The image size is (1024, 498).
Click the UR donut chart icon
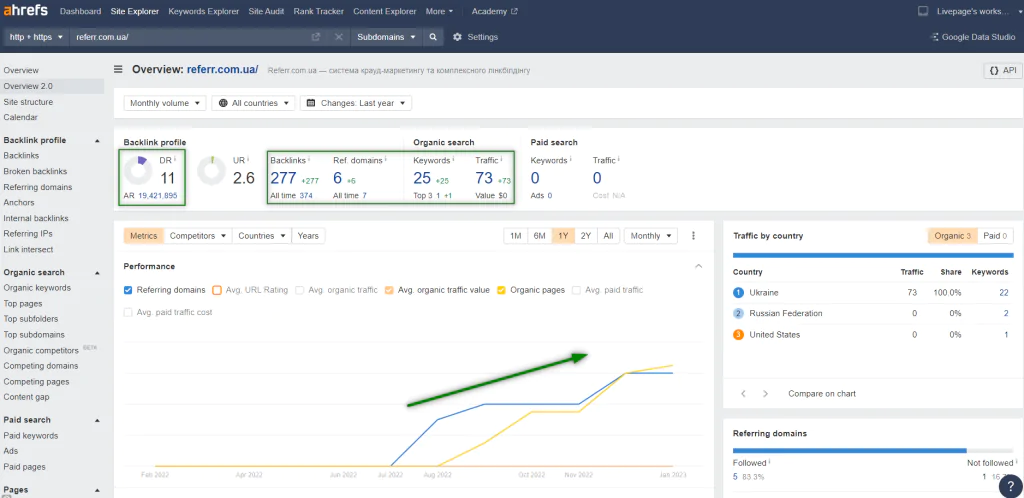(x=211, y=170)
